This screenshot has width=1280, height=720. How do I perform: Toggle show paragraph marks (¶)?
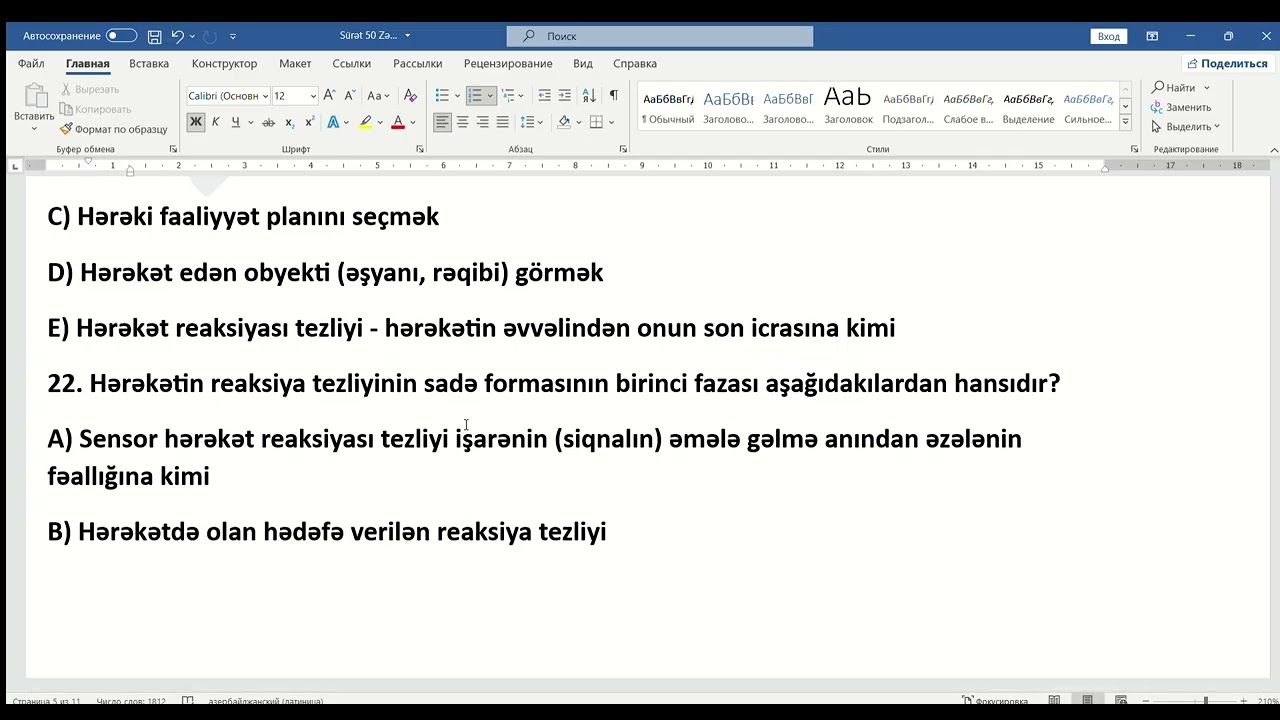pos(613,96)
